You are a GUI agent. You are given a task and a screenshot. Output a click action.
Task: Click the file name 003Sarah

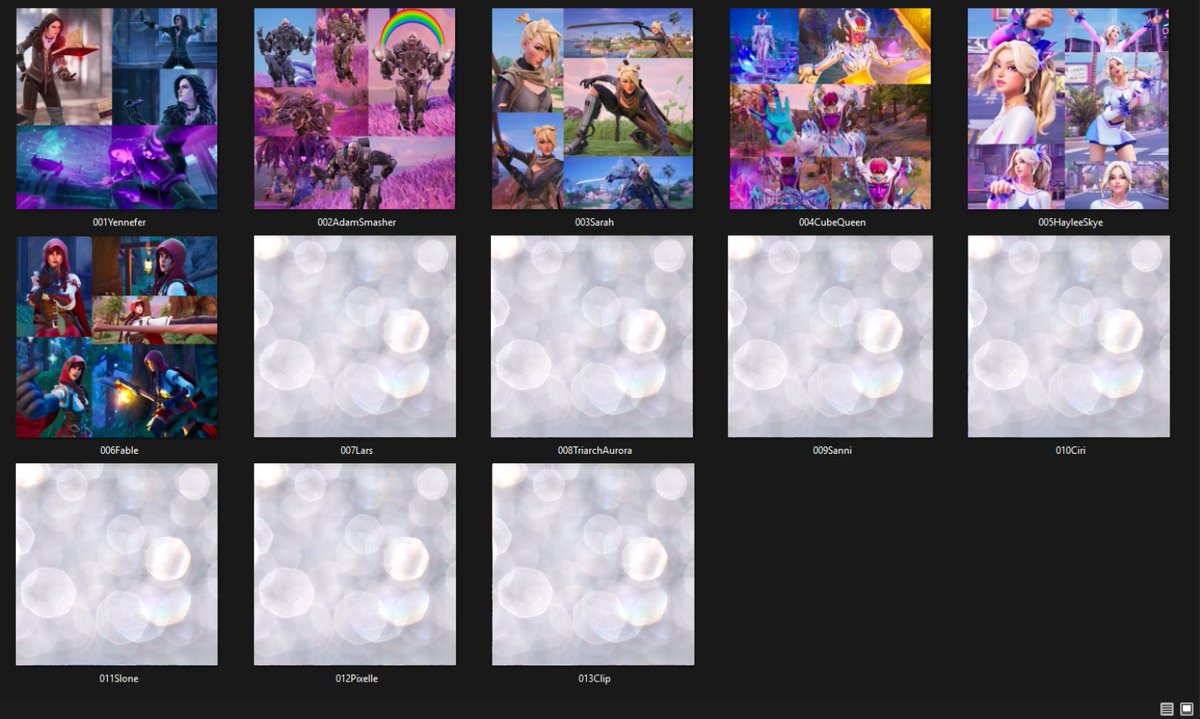click(x=594, y=222)
